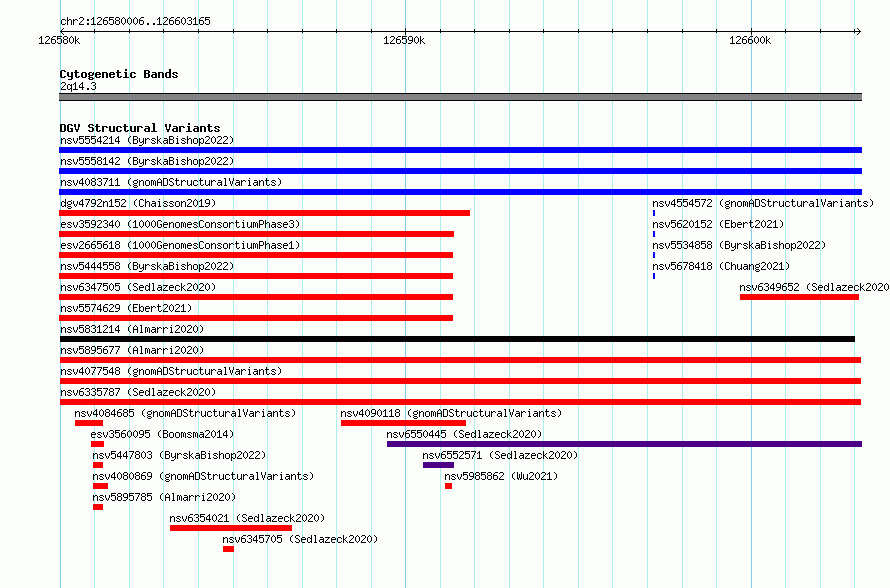Open nsv5620152 (Ebert2021) label
Image resolution: width=890 pixels, height=588 pixels.
pyautogui.click(x=718, y=224)
